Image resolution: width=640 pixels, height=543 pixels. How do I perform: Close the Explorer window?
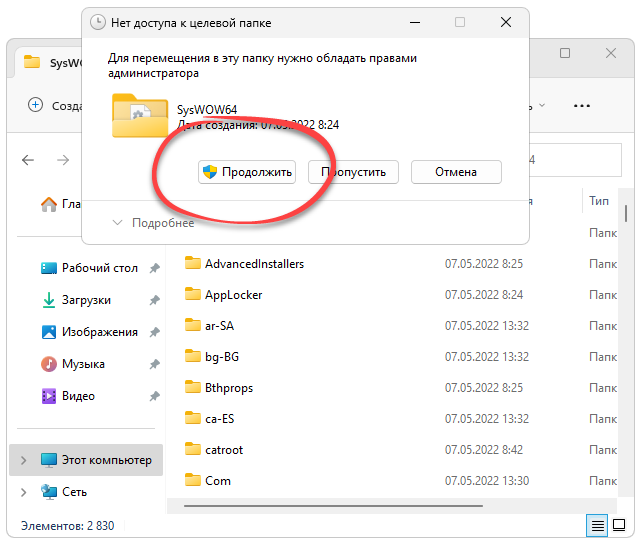click(611, 53)
